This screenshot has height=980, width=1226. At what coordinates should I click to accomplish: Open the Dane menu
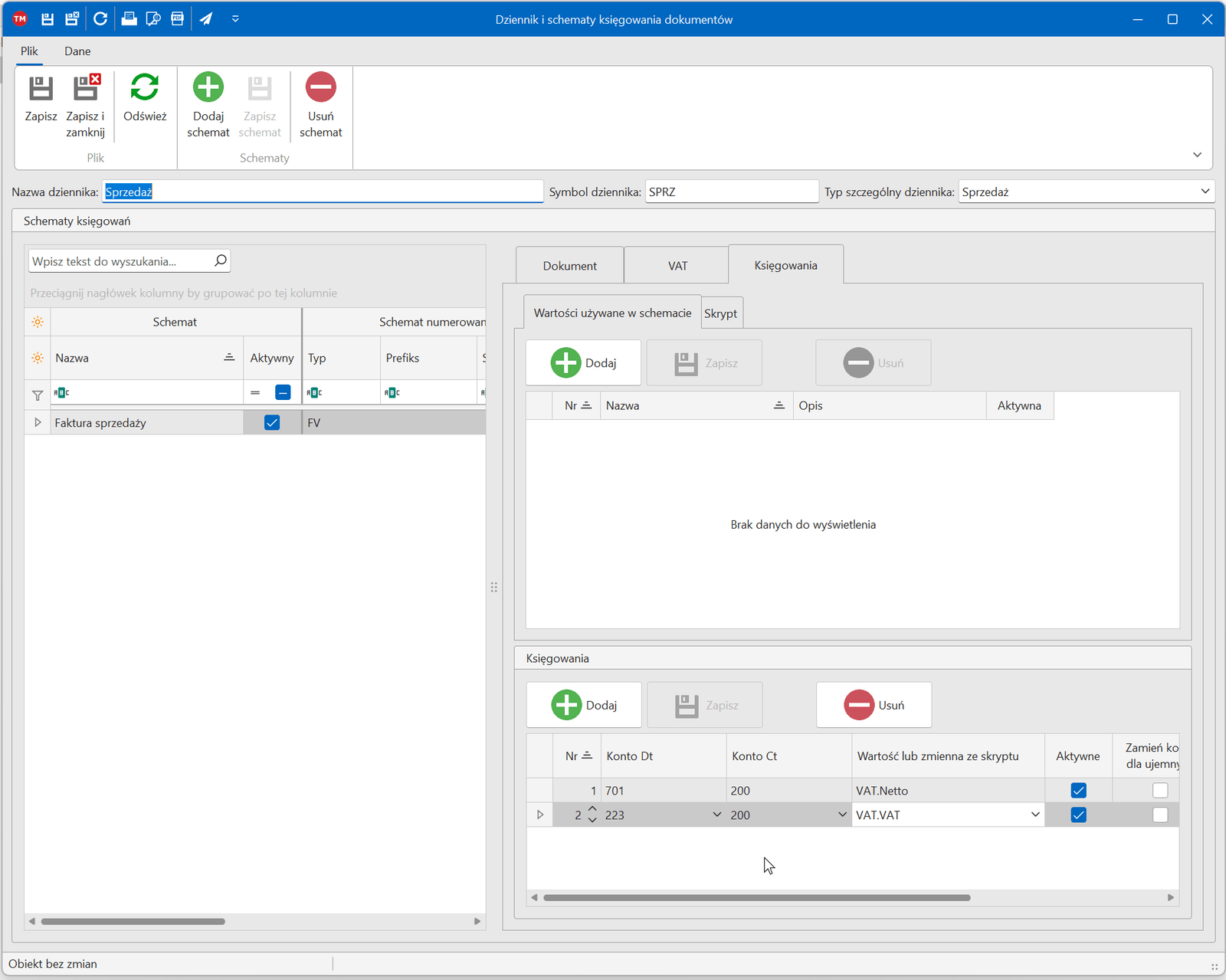77,51
